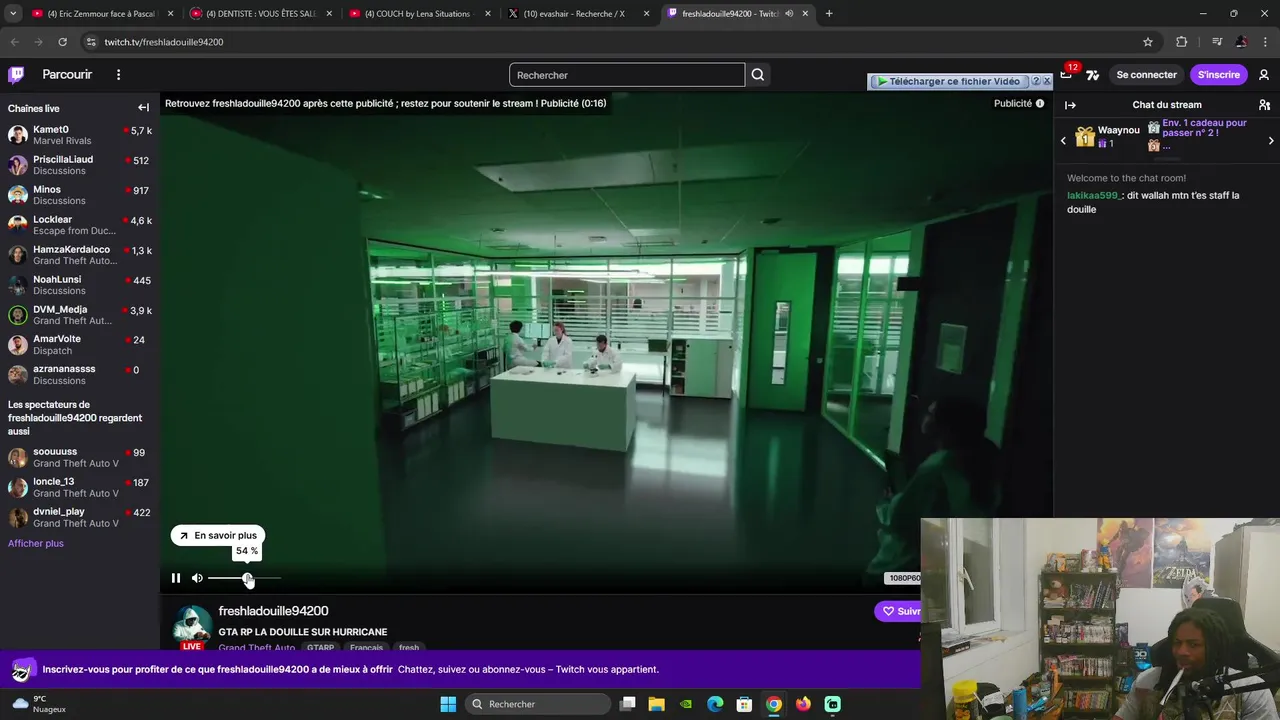
Task: Open the Twitch Turbo icon next to notifications
Action: (x=1092, y=75)
